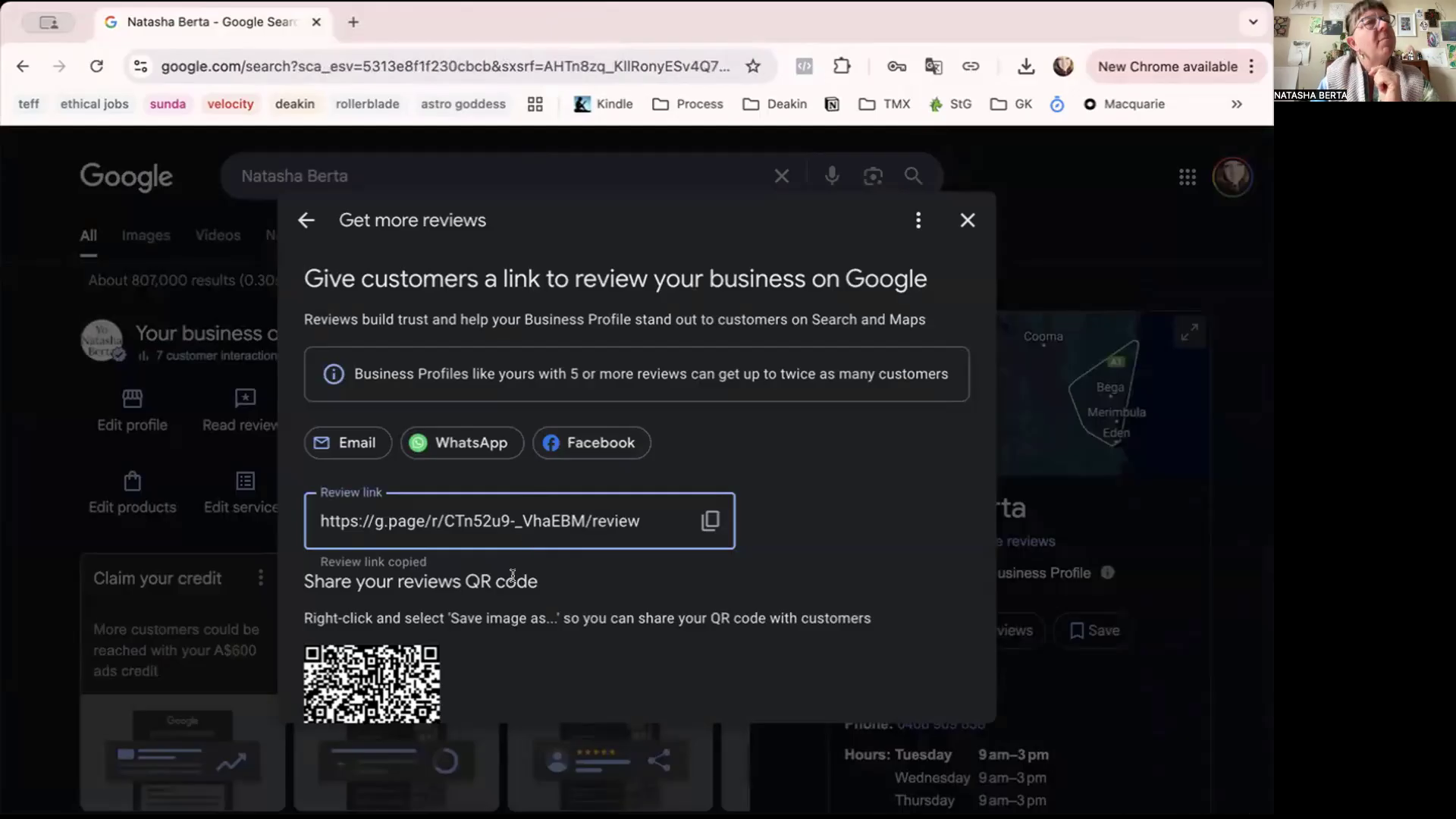Screen dimensions: 1456x819
Task: Go back in Get more reviews dialog
Action: click(x=306, y=221)
